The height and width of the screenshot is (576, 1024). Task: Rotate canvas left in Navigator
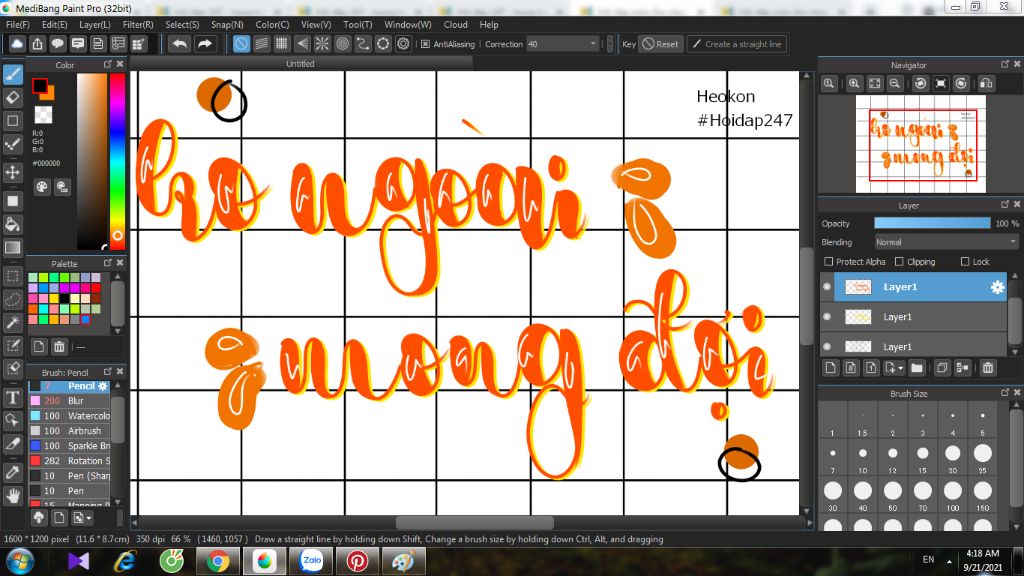tap(920, 84)
